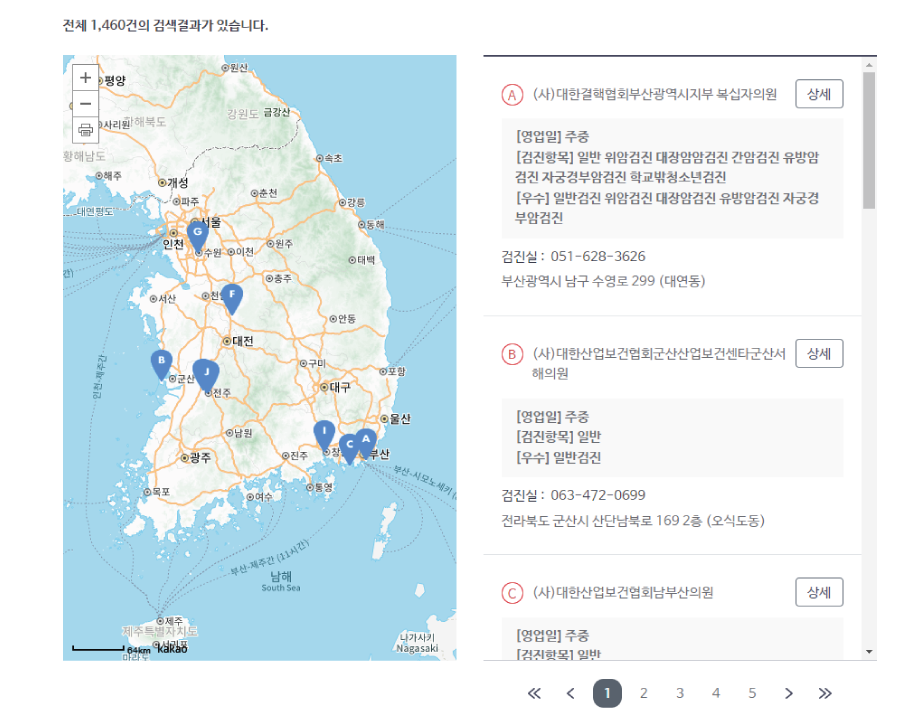Open 상세 for 대한산업보건협회남부산의원
The image size is (921, 716).
pos(819,592)
